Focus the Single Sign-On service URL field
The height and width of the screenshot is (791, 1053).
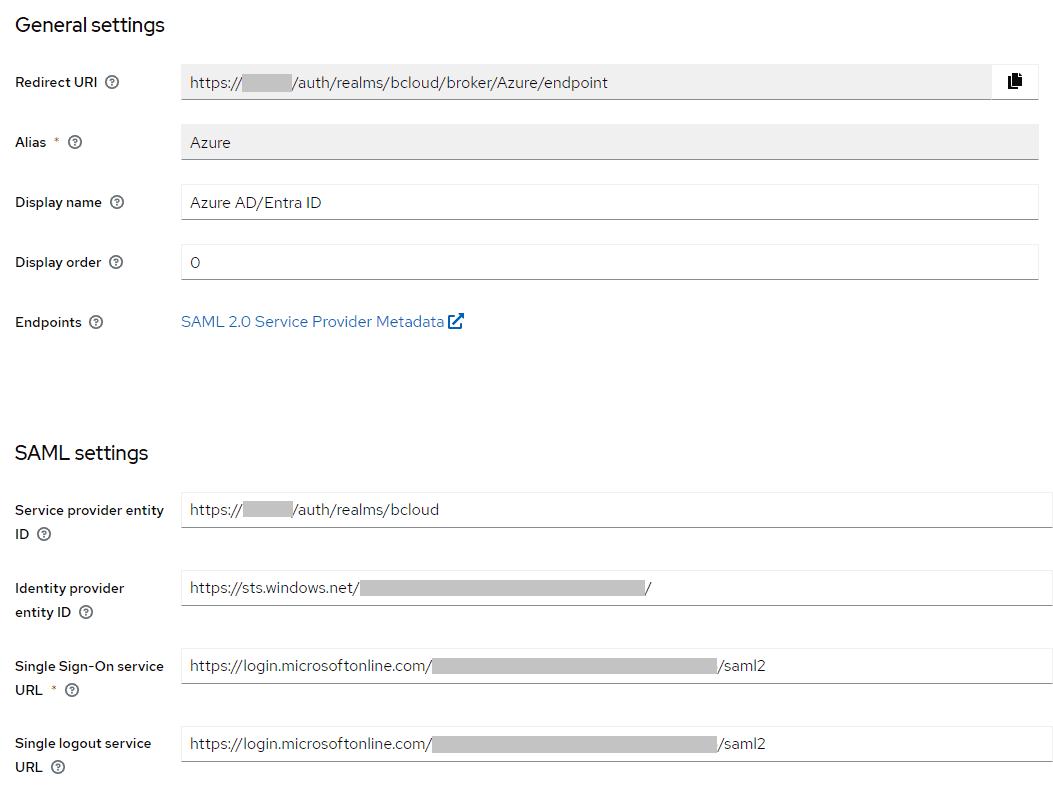[x=615, y=666]
